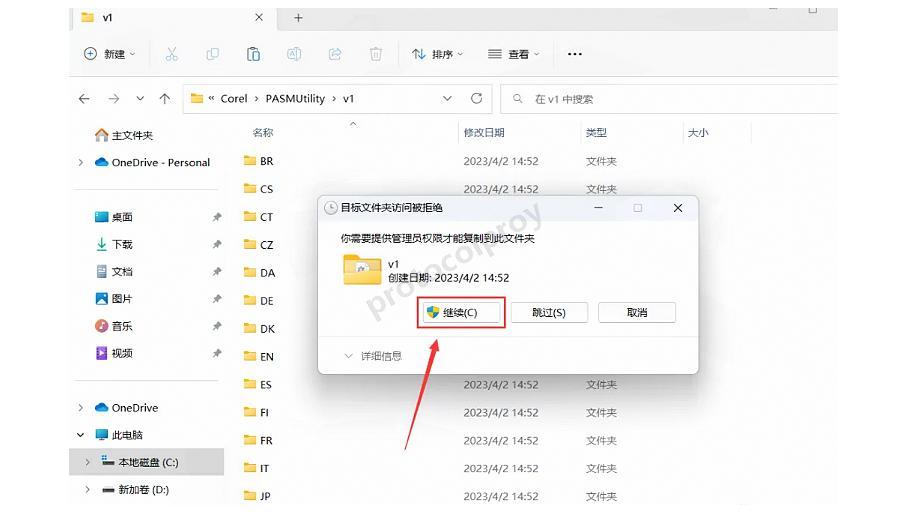Screen dimensions: 907x514
Task: Expand the OneDrive tree node
Action: click(81, 408)
